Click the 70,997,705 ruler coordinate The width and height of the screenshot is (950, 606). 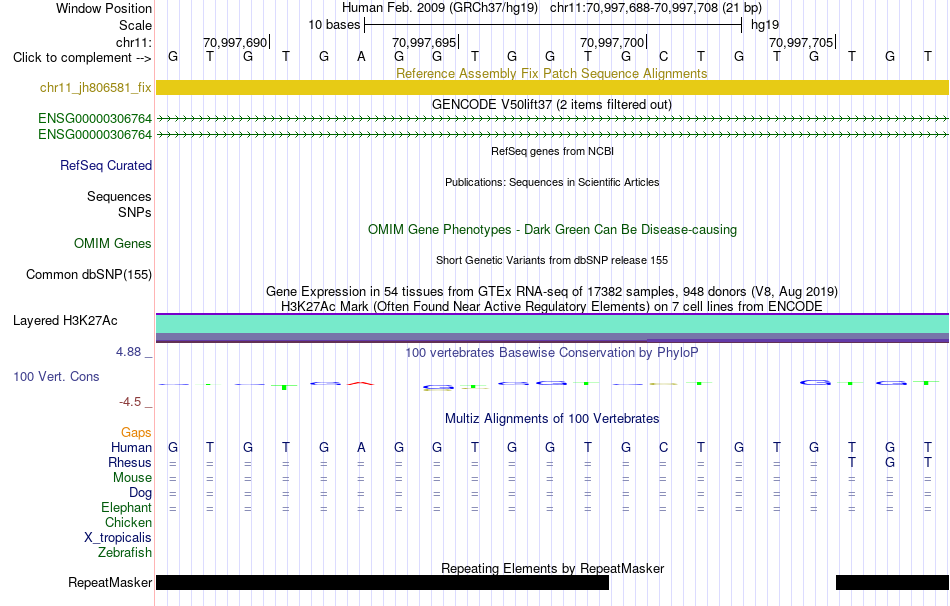pos(801,42)
